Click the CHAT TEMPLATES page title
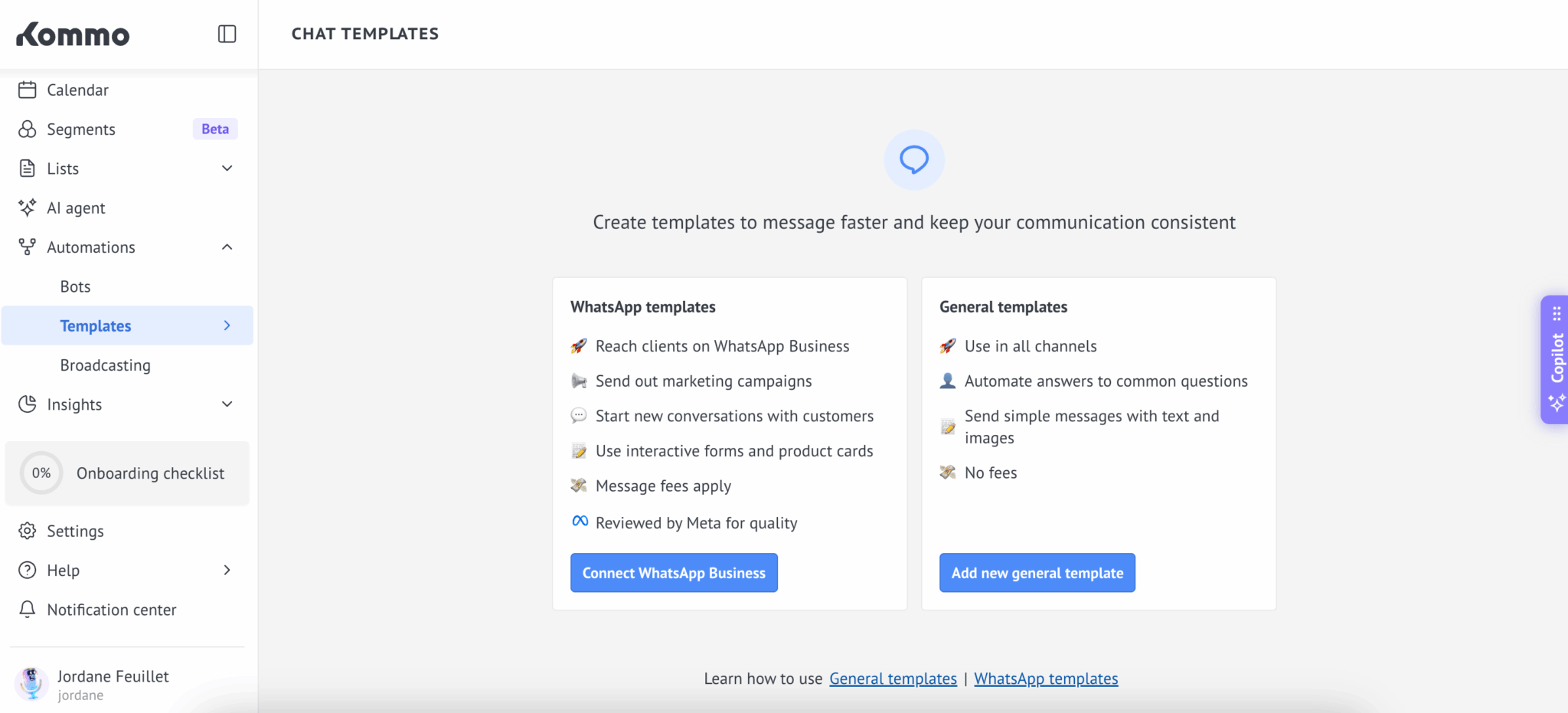1568x713 pixels. point(365,34)
